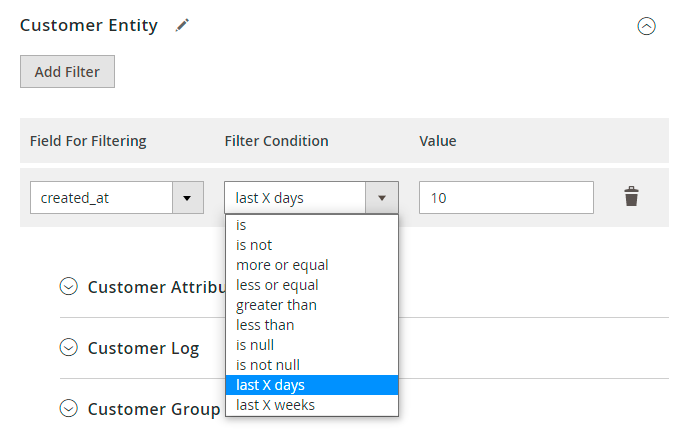Viewport: 685px width, 448px height.
Task: Collapse the Customer Entity section via circled chevron
Action: click(646, 26)
